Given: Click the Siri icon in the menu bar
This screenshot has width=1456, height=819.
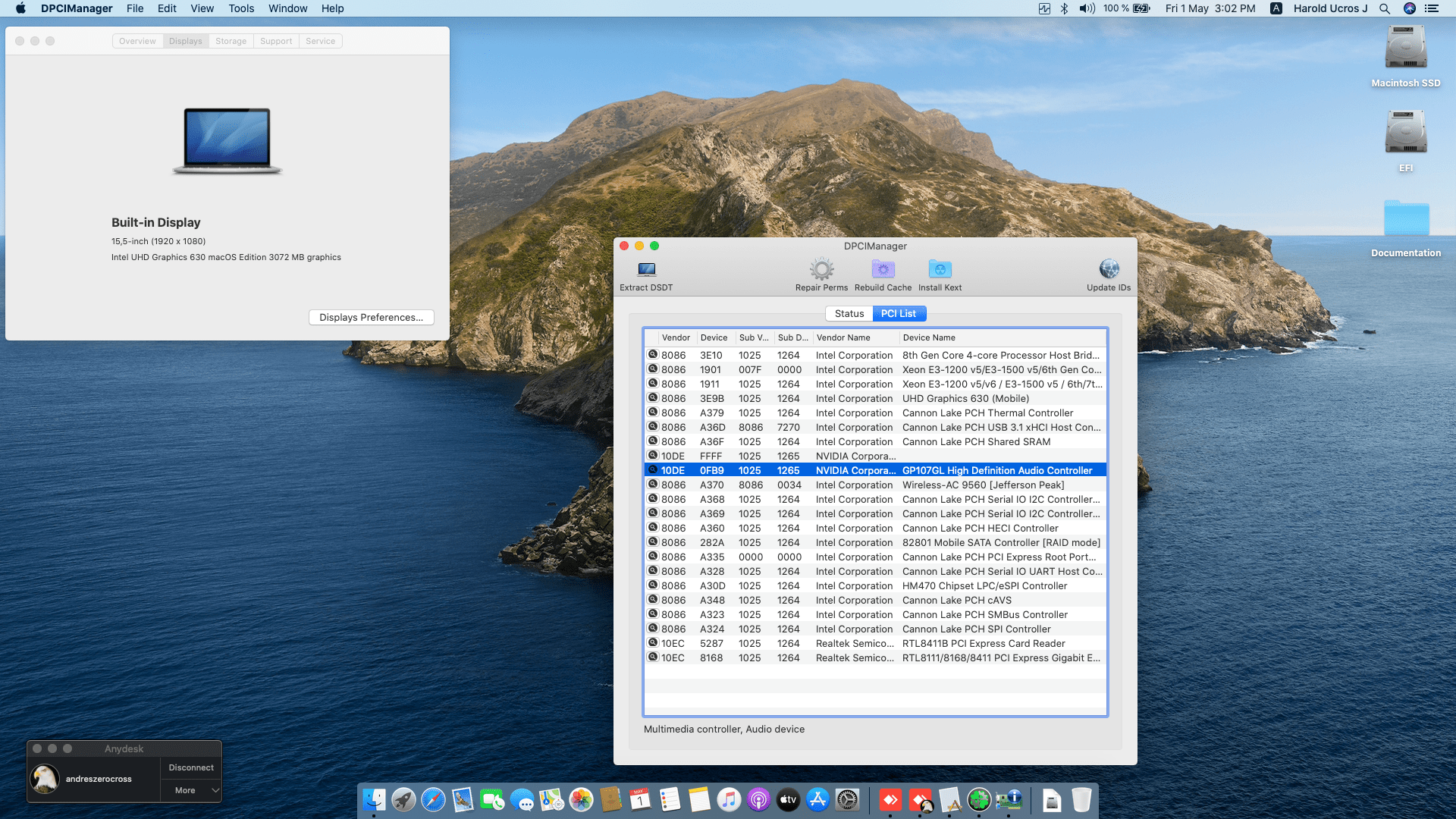Looking at the screenshot, I should point(1410,8).
